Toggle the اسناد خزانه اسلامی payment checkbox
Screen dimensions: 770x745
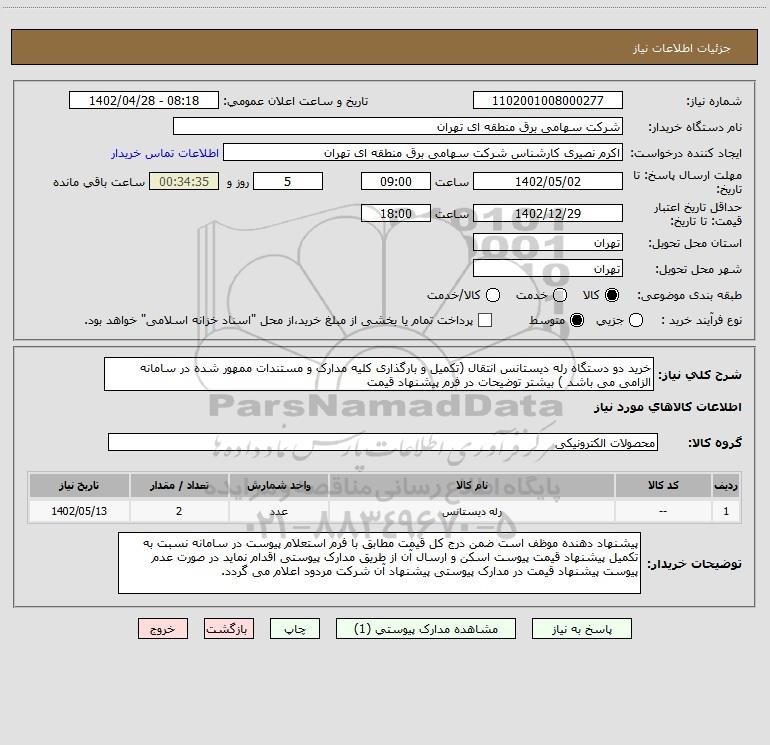tap(485, 320)
